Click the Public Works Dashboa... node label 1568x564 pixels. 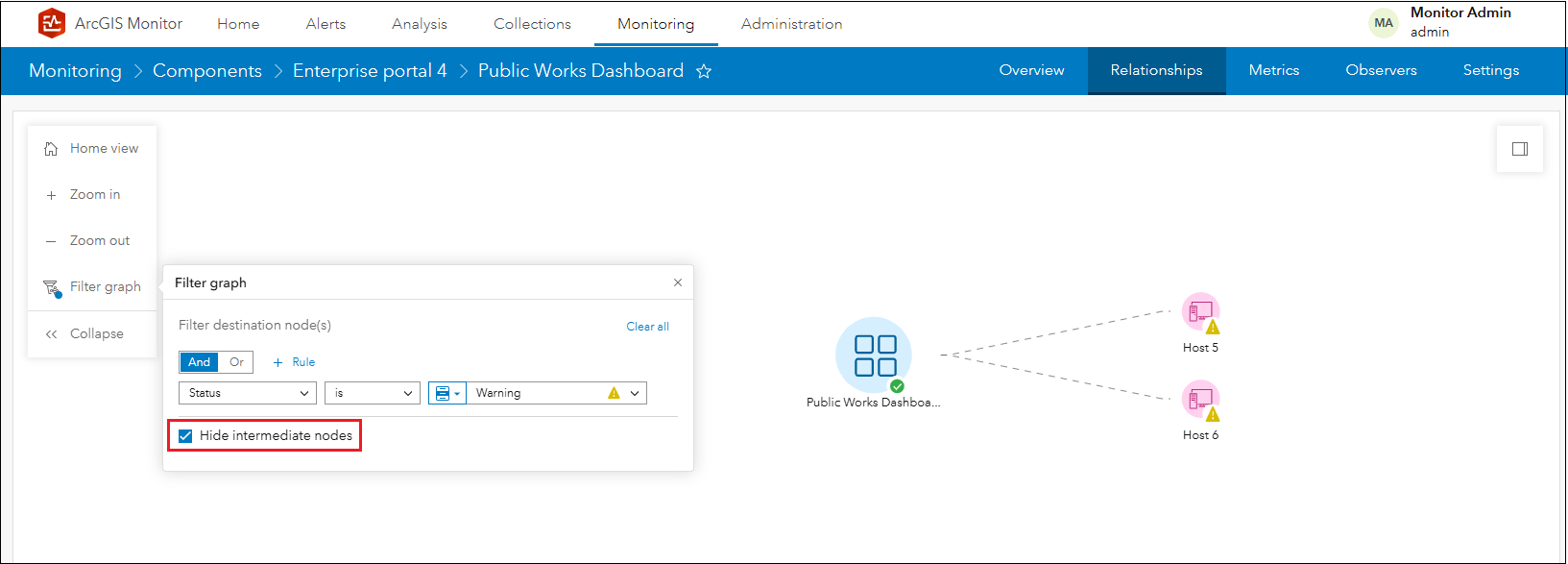874,403
